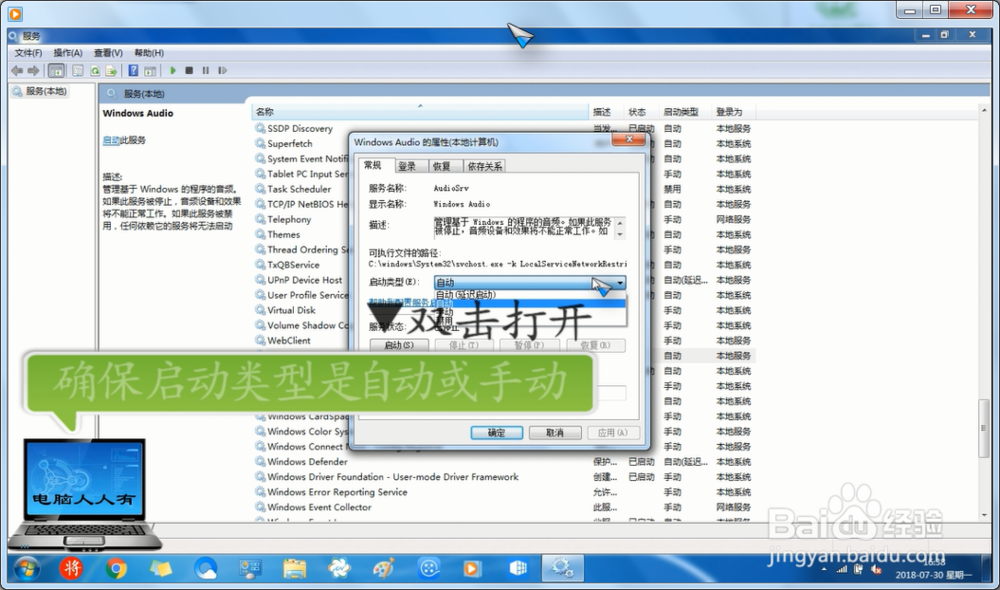Sort by the 启动类型 column header
The width and height of the screenshot is (1000, 590).
click(x=686, y=112)
